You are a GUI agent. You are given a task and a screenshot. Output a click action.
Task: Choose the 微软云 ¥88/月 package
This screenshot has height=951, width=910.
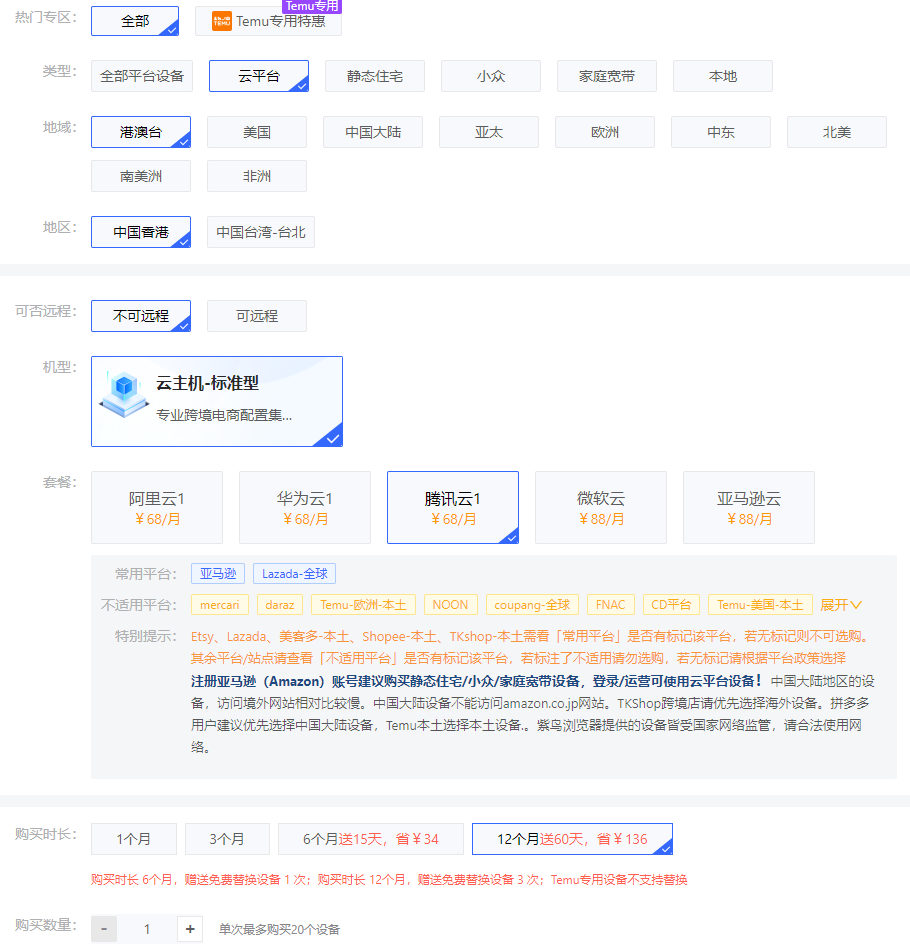click(601, 508)
